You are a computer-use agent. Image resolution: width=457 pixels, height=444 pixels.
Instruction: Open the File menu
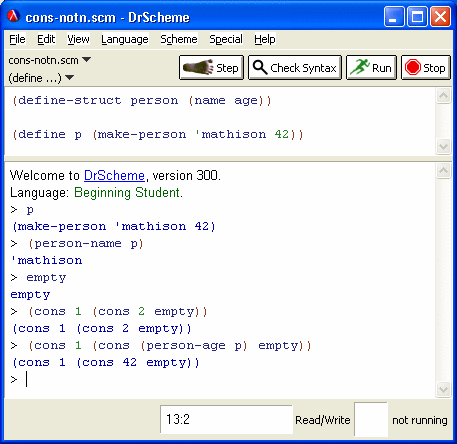(17, 39)
